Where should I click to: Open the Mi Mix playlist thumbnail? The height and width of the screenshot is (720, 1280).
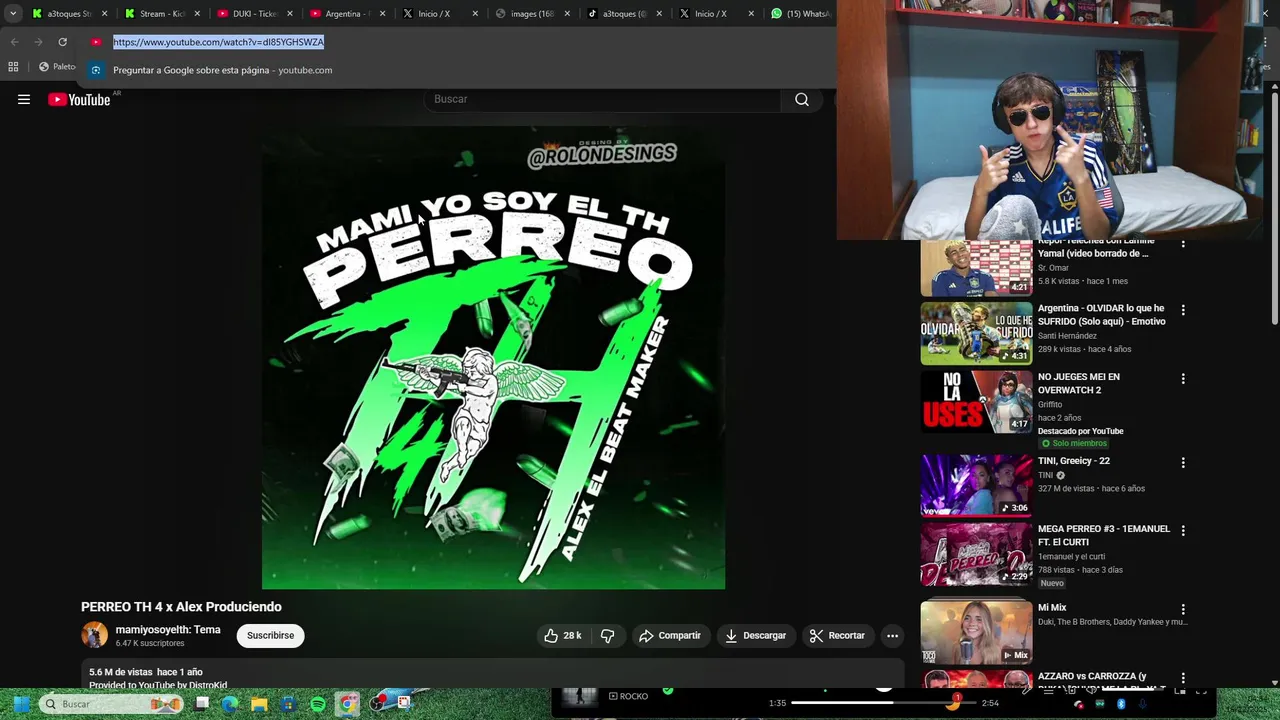(976, 632)
